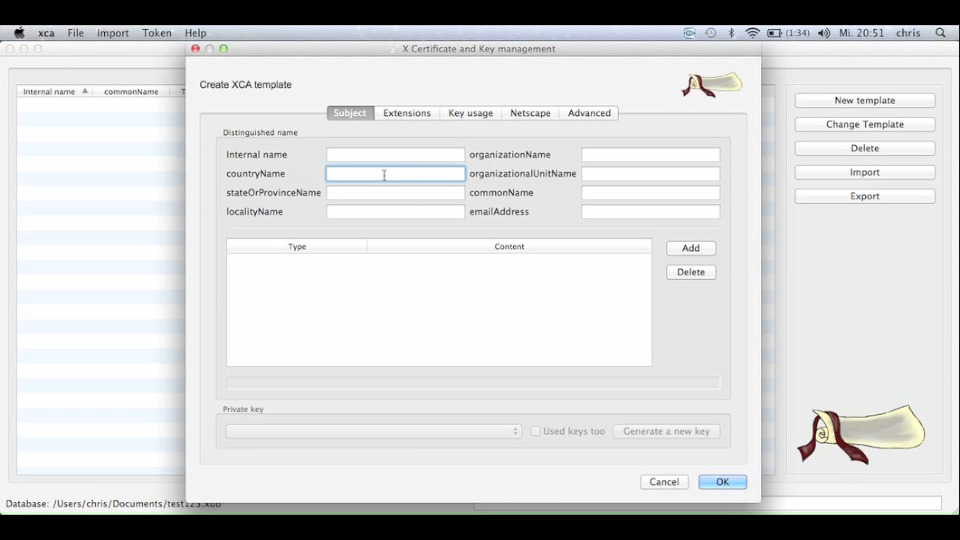Click commonName column header in main window
The image size is (960, 540).
(x=131, y=91)
